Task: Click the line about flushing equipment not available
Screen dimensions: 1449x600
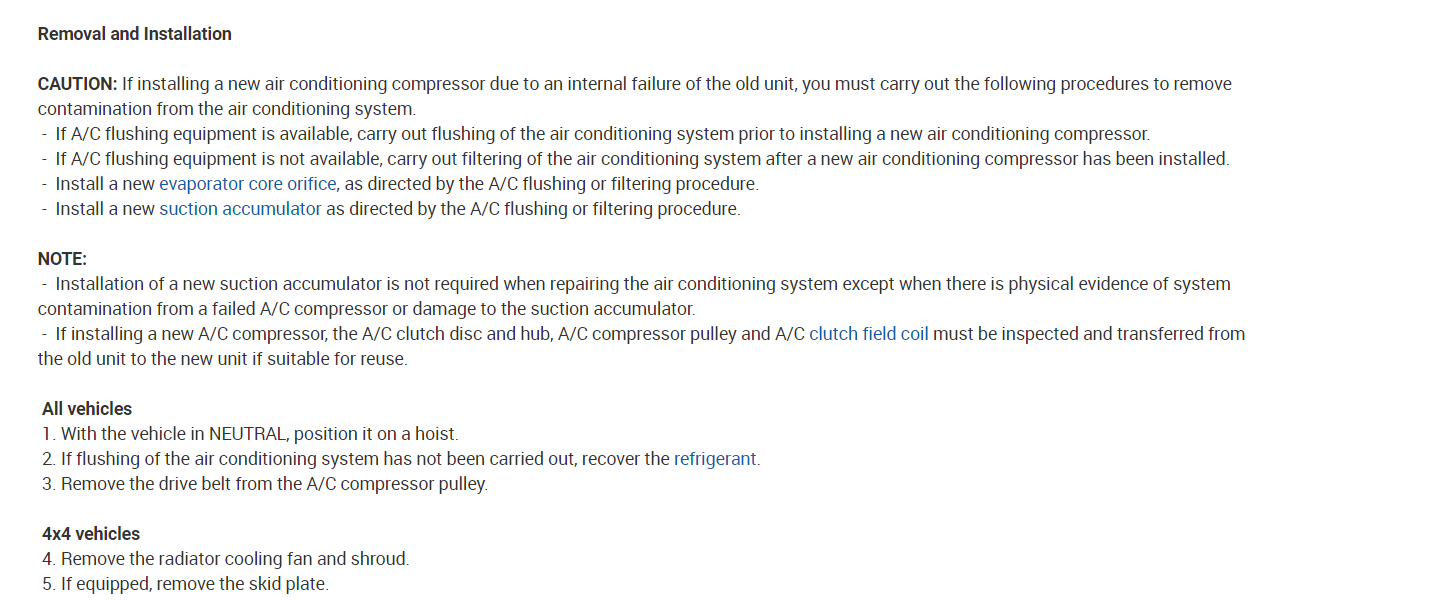Action: tap(640, 159)
